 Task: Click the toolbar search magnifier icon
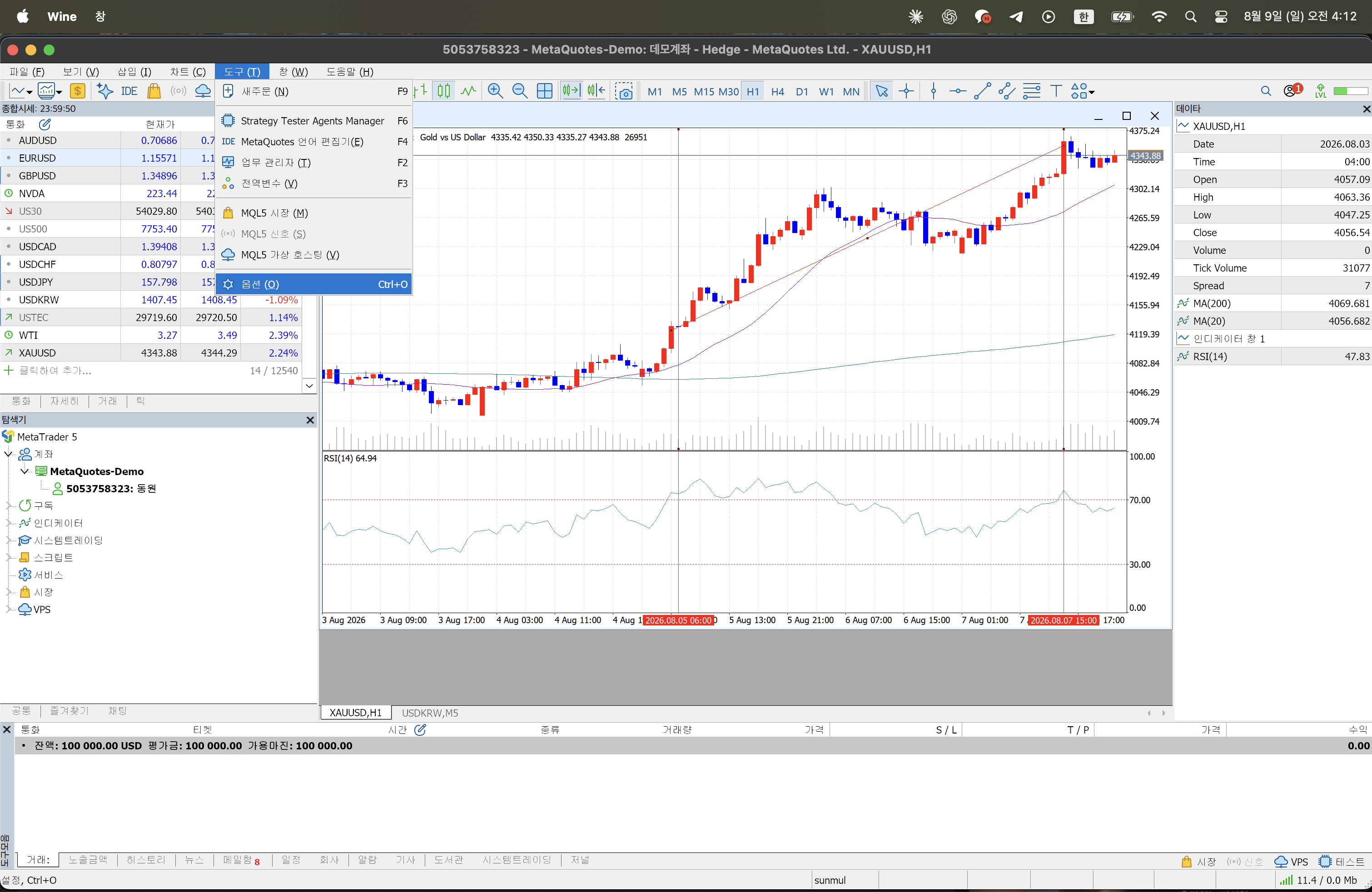click(1265, 91)
